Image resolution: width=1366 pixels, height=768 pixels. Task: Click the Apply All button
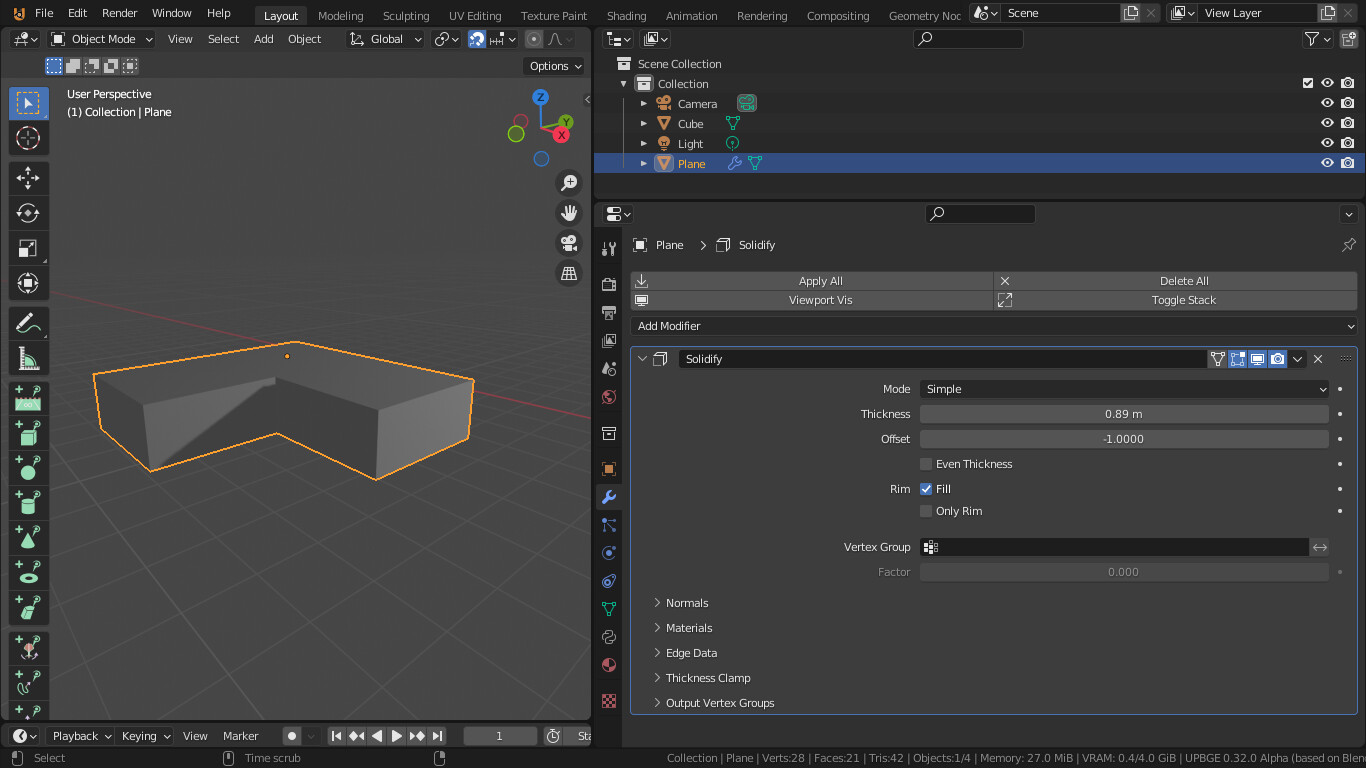coord(820,281)
